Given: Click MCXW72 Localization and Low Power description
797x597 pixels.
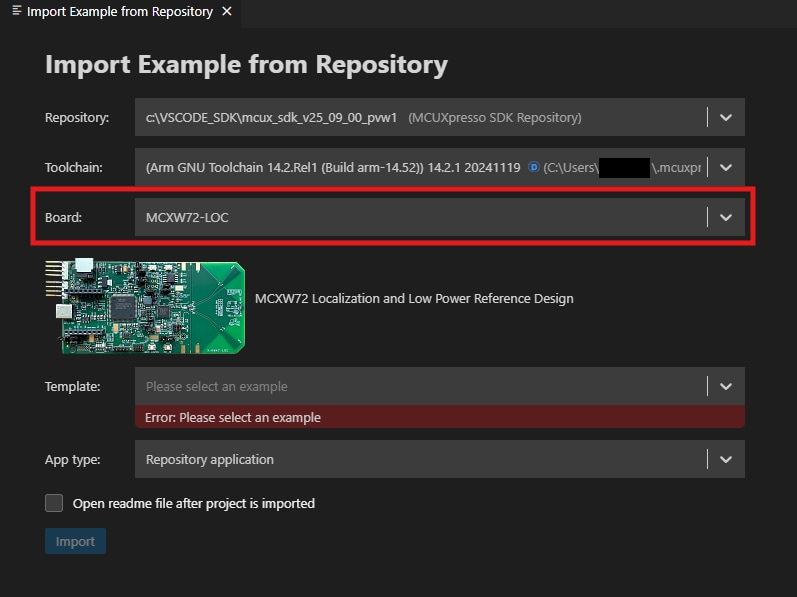Looking at the screenshot, I should (x=414, y=298).
